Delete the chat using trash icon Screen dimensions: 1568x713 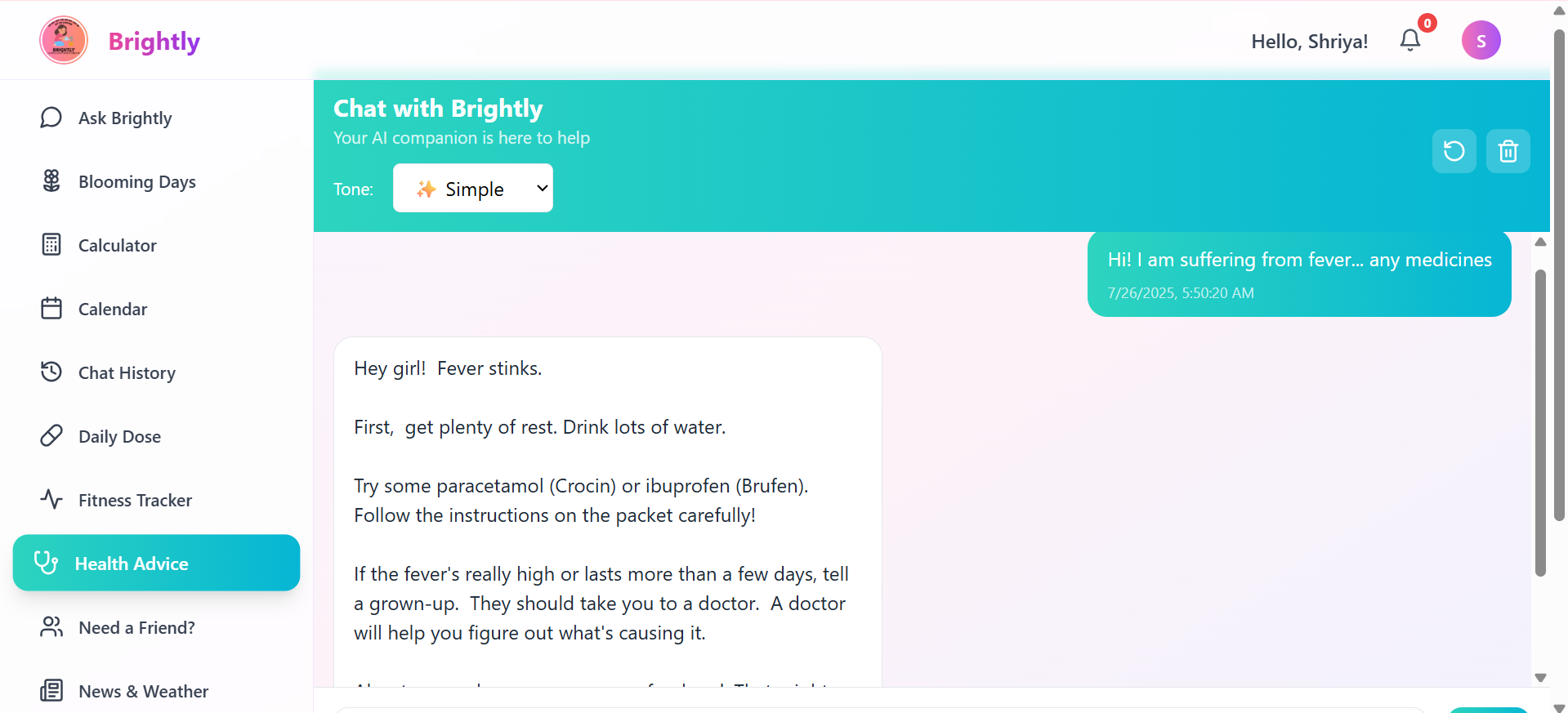coord(1508,151)
